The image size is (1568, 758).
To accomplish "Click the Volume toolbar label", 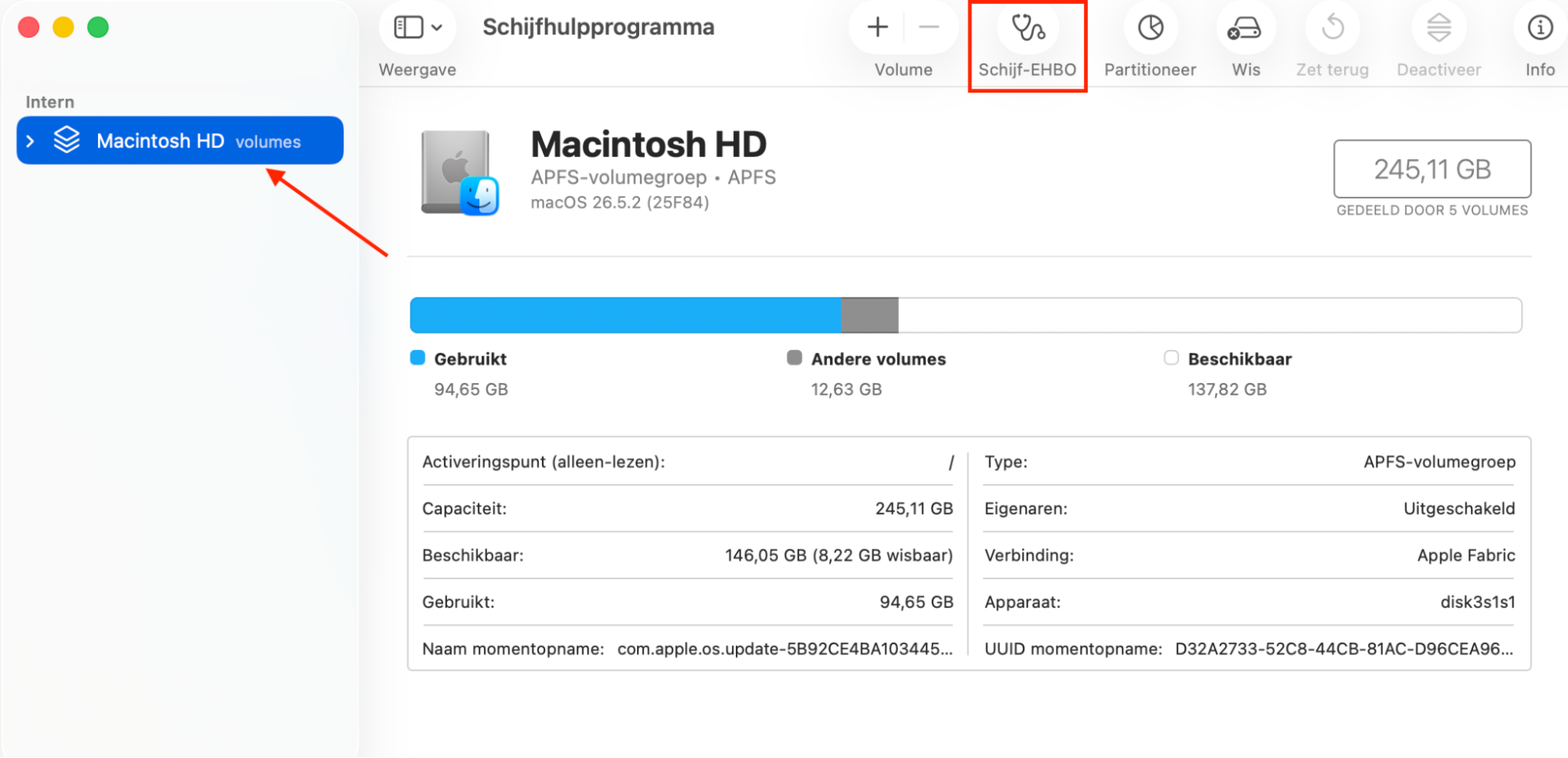I will [x=904, y=70].
